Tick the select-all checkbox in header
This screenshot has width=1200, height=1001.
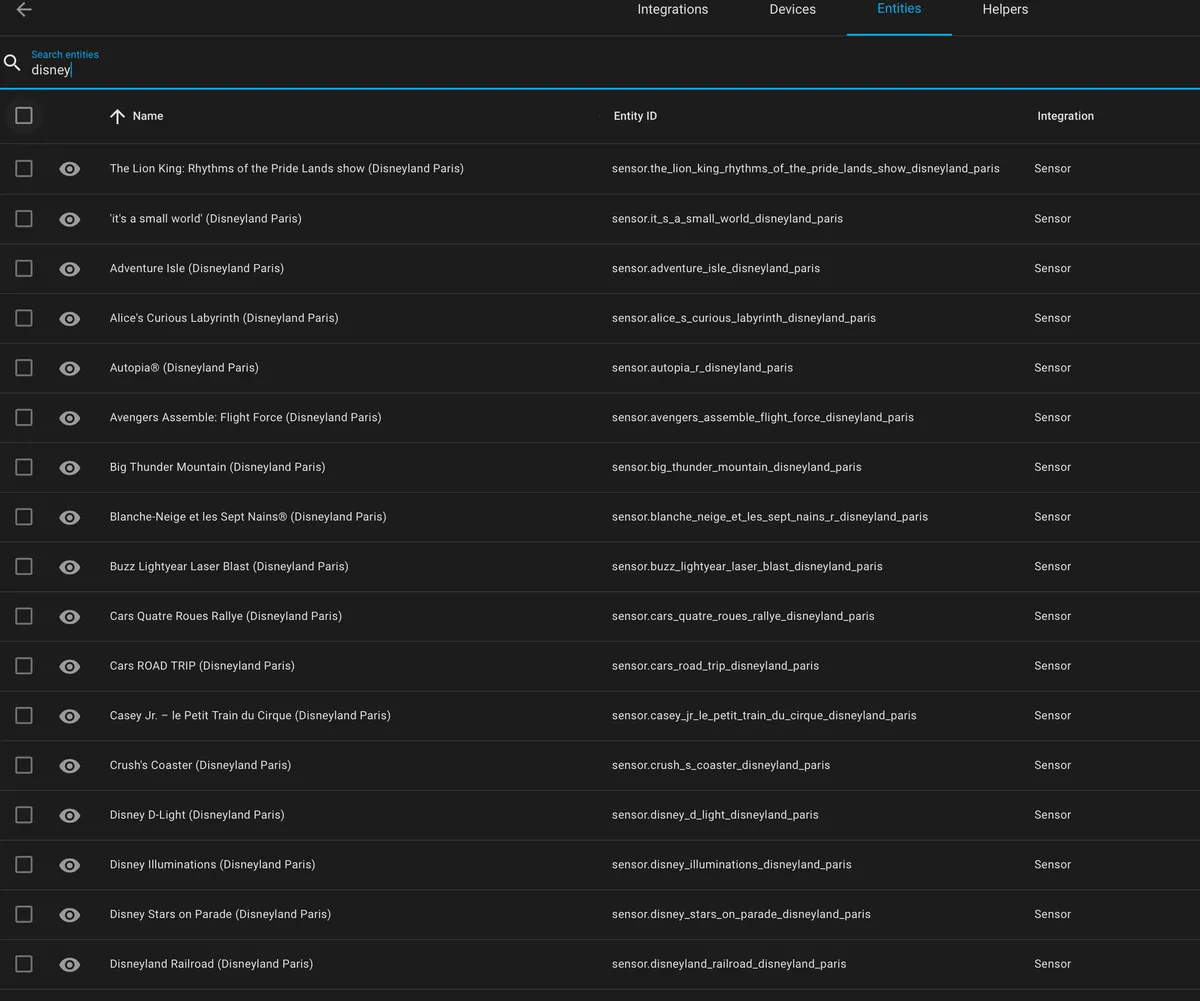click(x=24, y=116)
